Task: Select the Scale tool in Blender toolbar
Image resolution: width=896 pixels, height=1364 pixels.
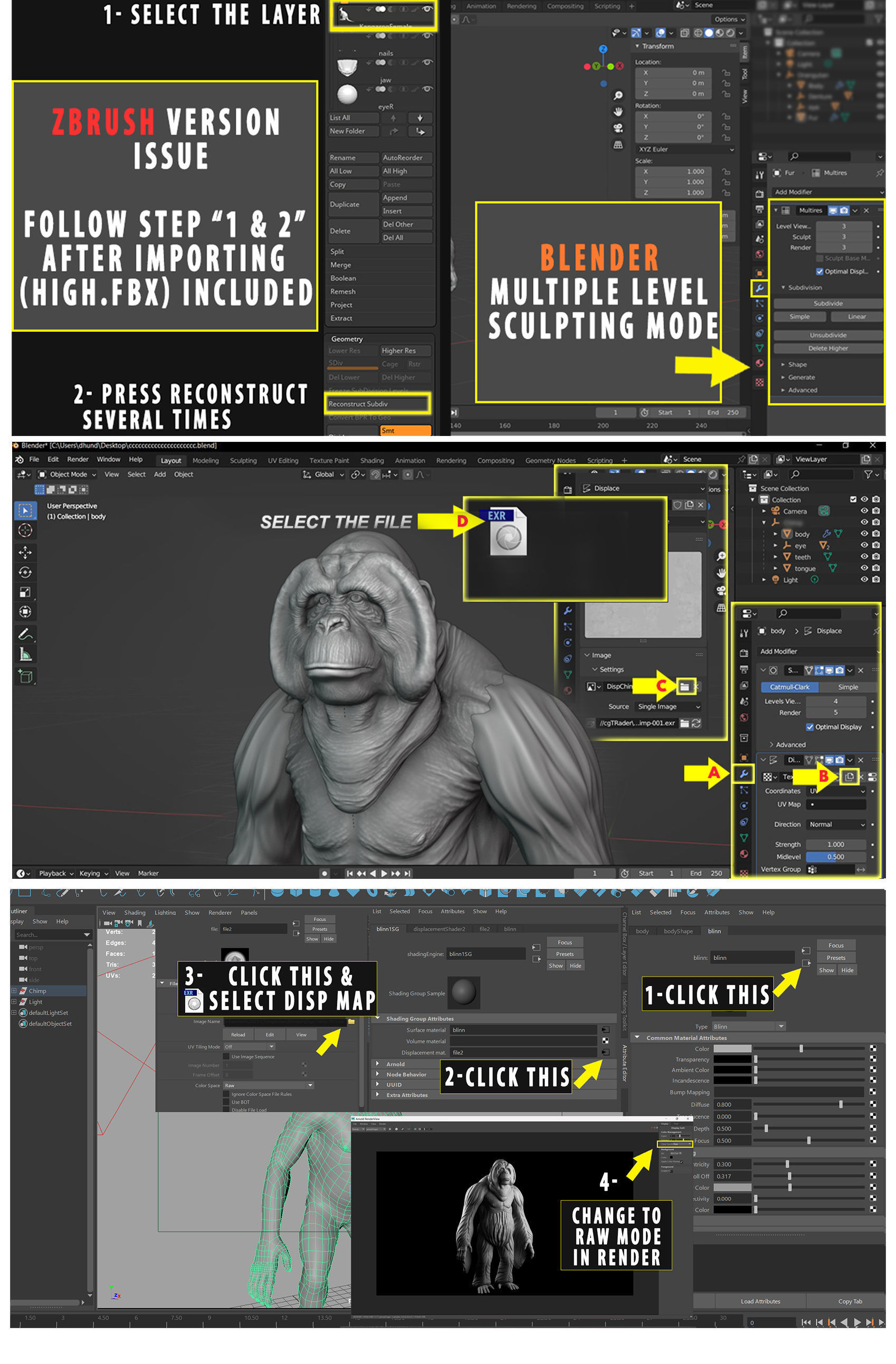Action: click(x=25, y=592)
